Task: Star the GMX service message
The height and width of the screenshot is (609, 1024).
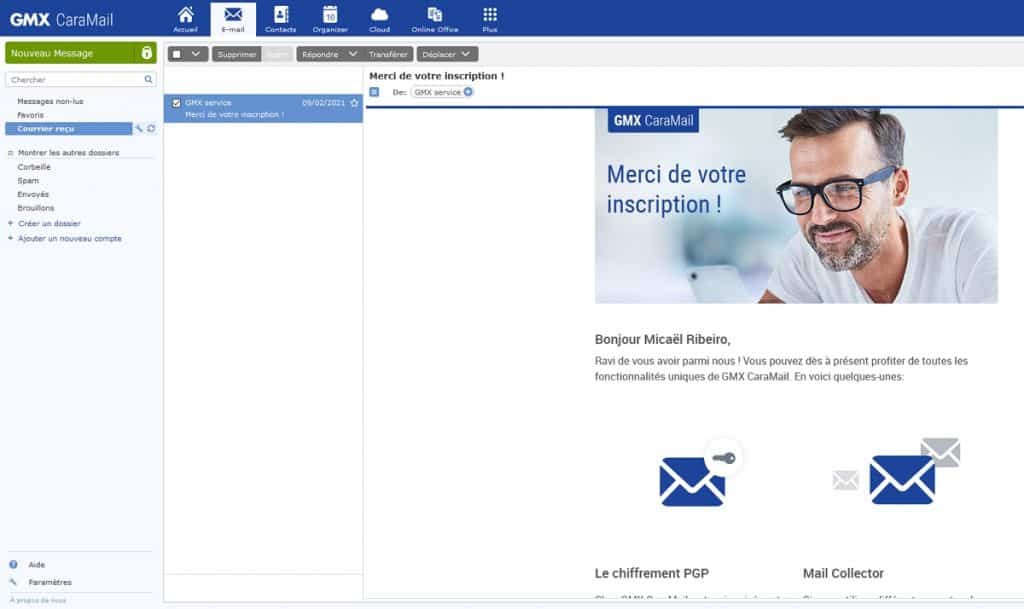Action: tap(354, 102)
